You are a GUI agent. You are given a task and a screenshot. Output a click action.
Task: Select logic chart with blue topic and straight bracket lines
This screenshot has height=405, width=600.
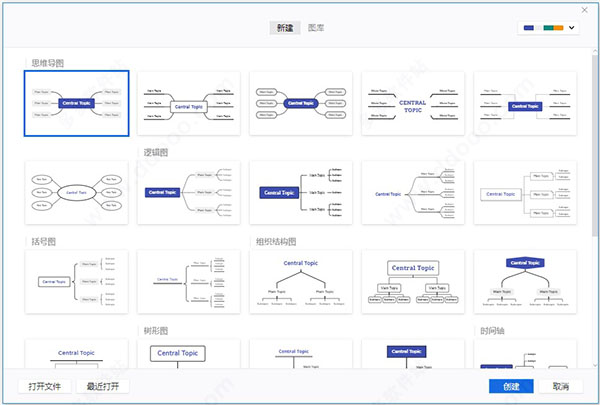coord(301,193)
